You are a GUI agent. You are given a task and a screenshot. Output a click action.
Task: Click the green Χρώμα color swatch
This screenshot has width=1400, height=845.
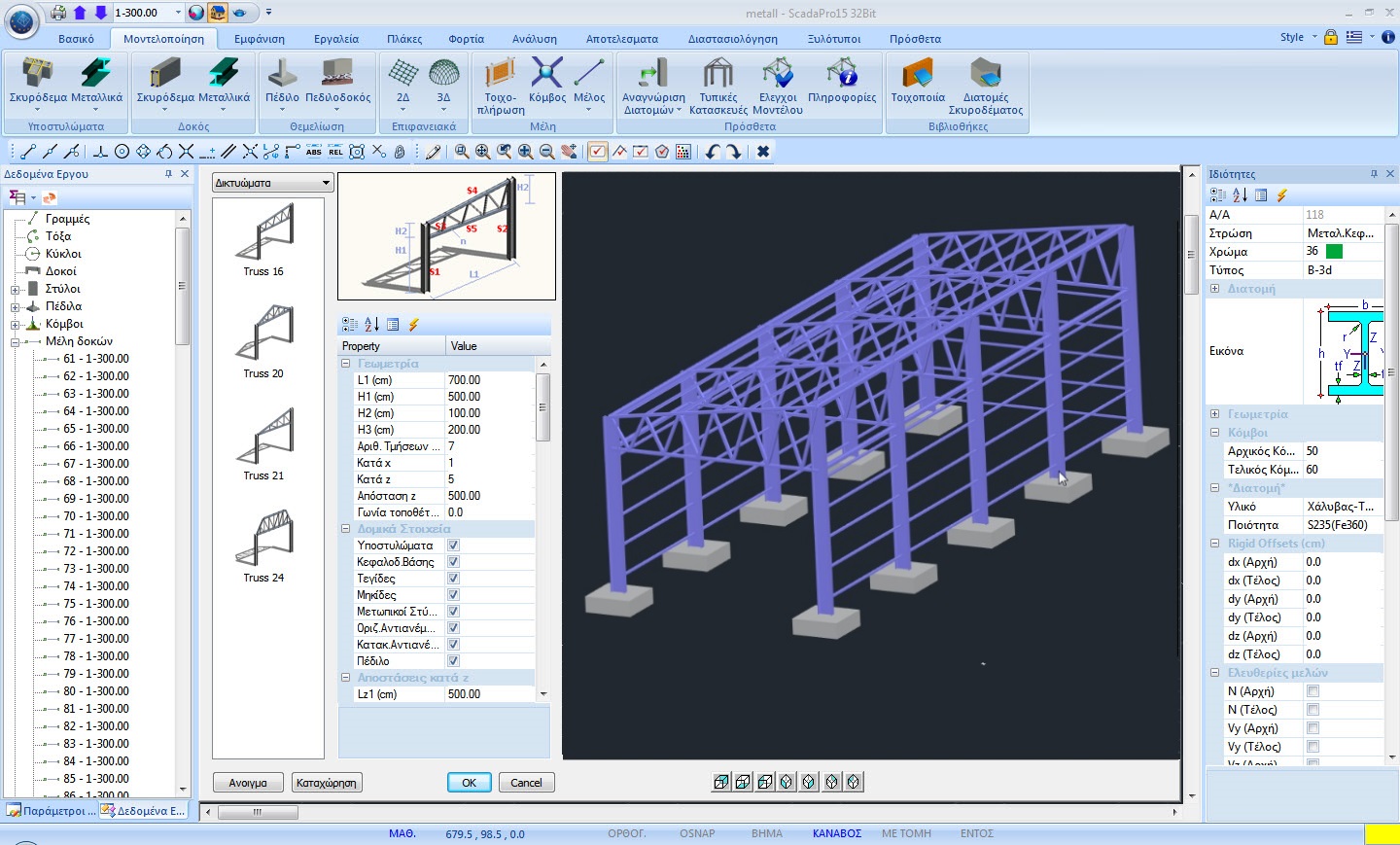coord(1334,252)
